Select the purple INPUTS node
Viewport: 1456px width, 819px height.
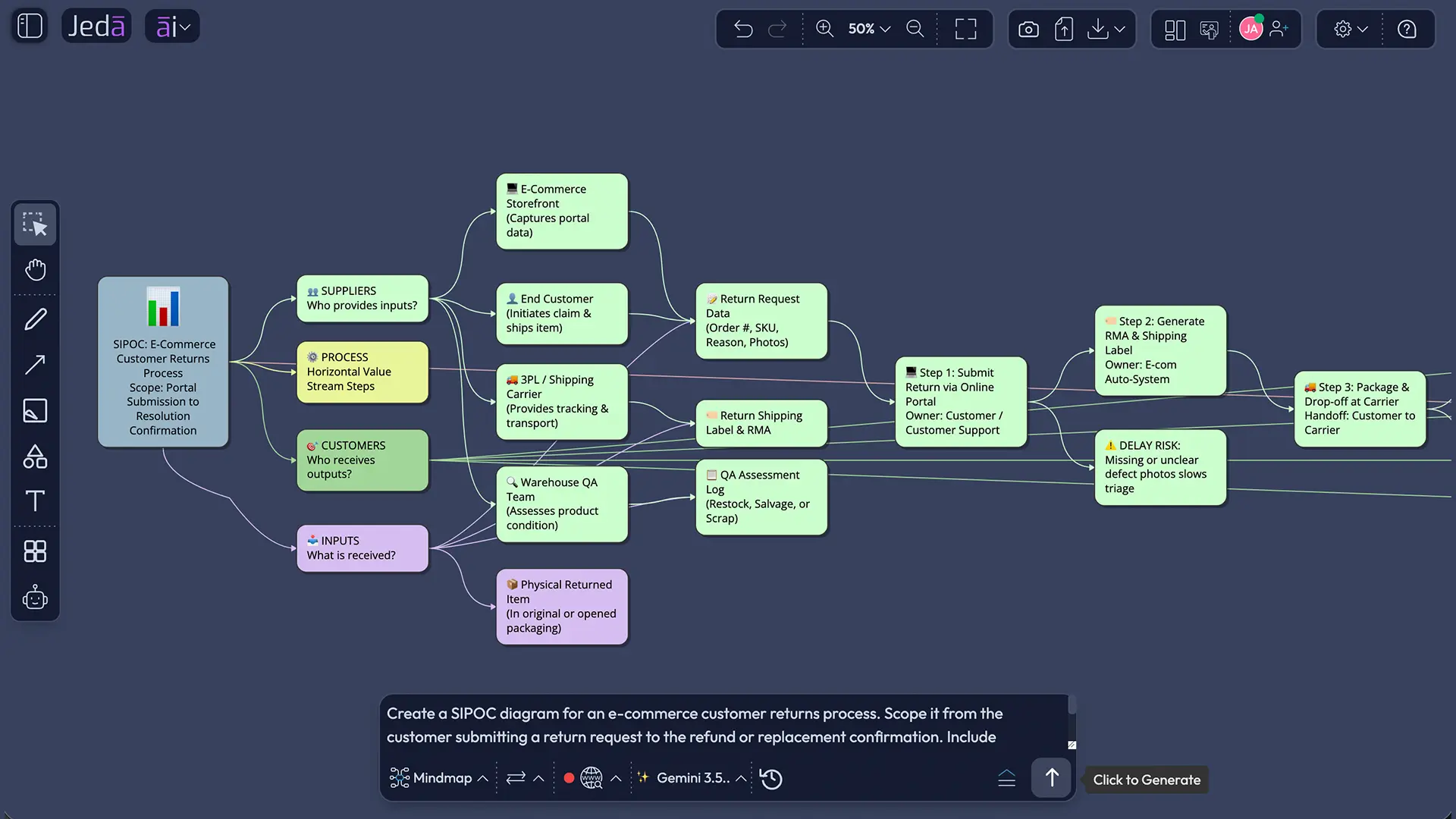[362, 548]
